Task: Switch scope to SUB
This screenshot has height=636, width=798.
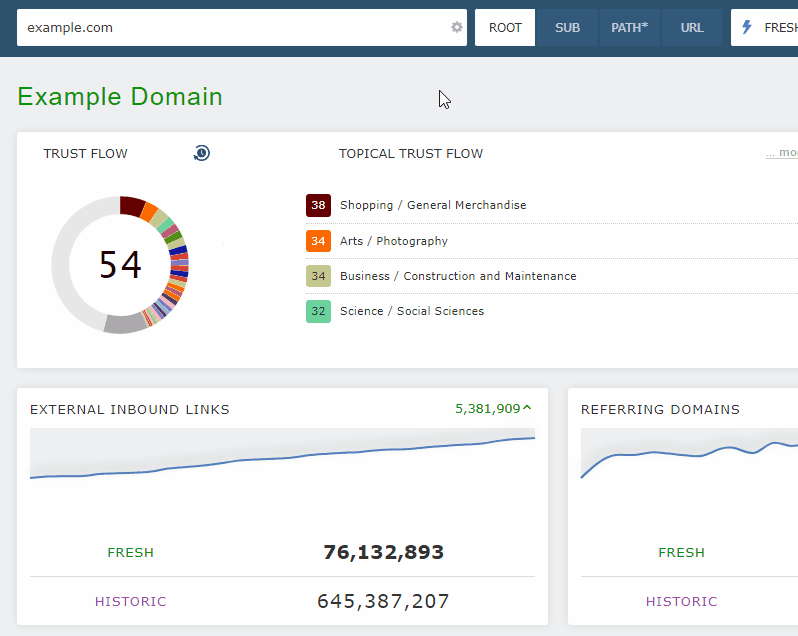Action: [567, 28]
